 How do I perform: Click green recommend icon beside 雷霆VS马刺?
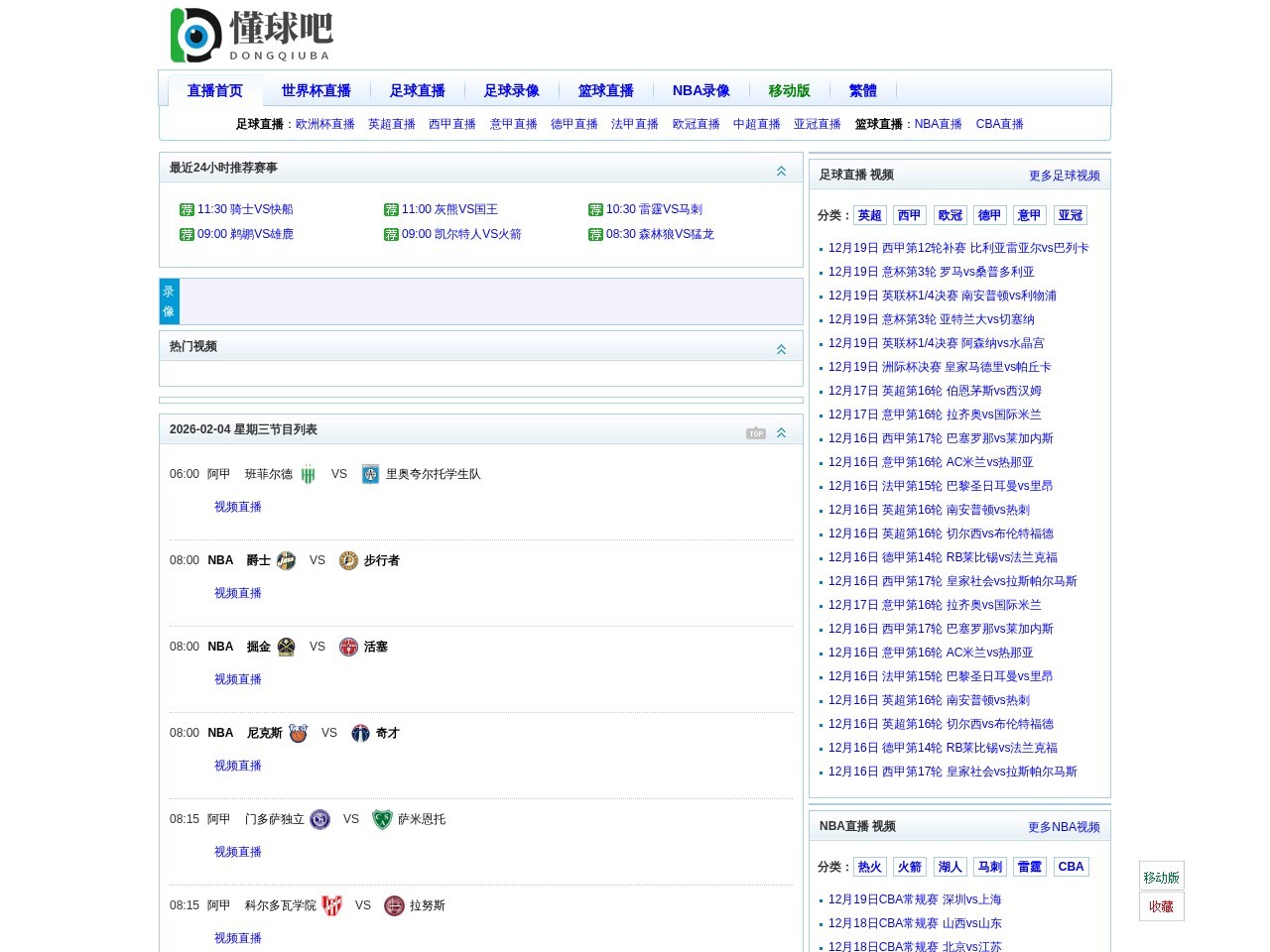point(595,209)
